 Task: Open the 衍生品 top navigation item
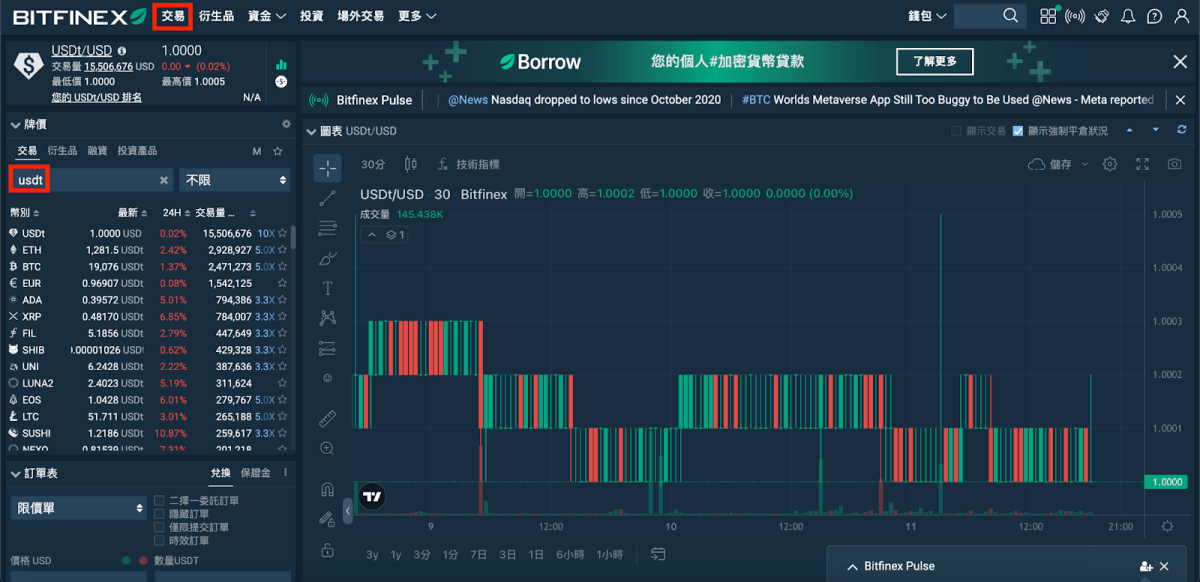point(216,16)
